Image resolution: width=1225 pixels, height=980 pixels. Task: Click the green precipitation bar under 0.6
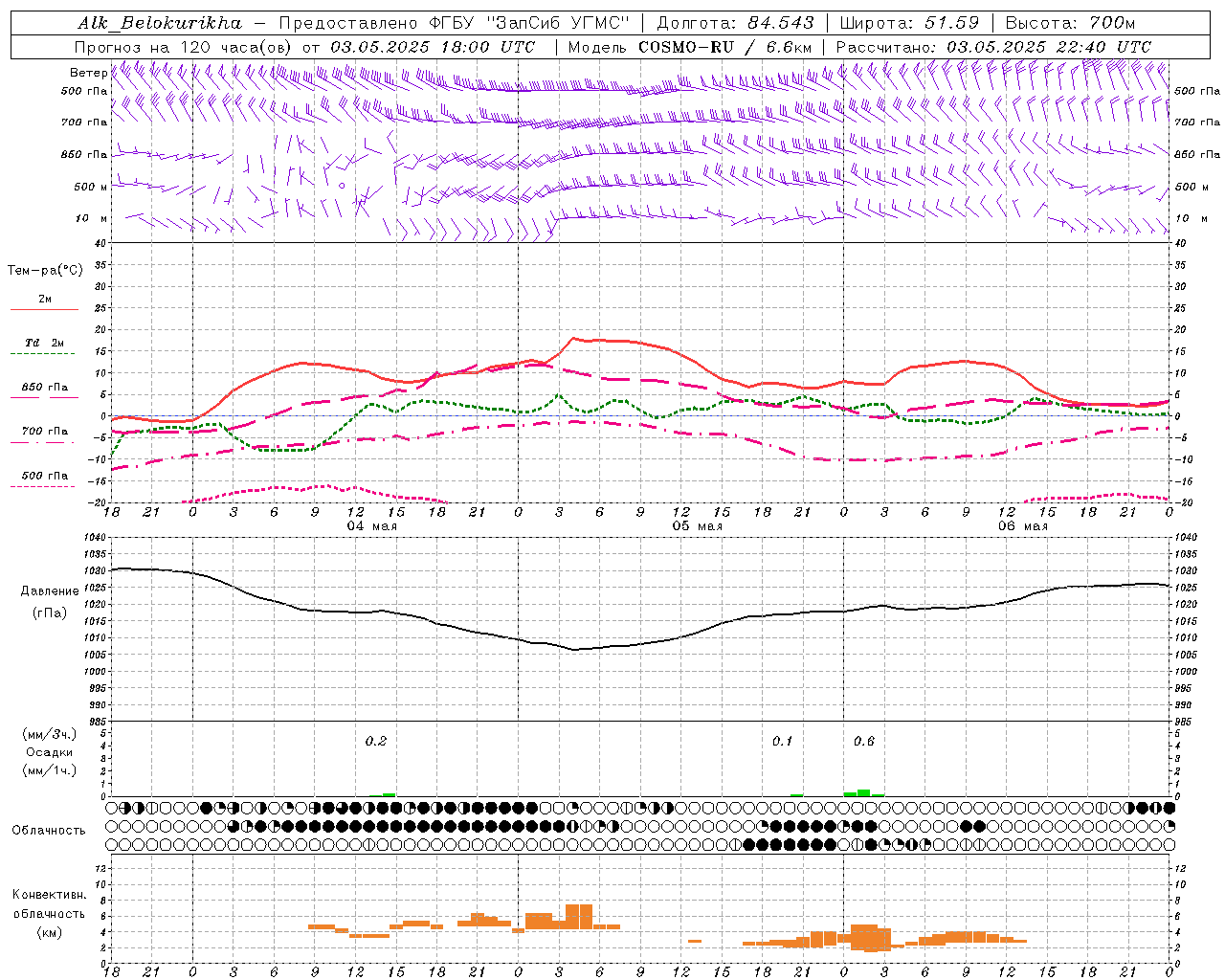click(x=863, y=792)
